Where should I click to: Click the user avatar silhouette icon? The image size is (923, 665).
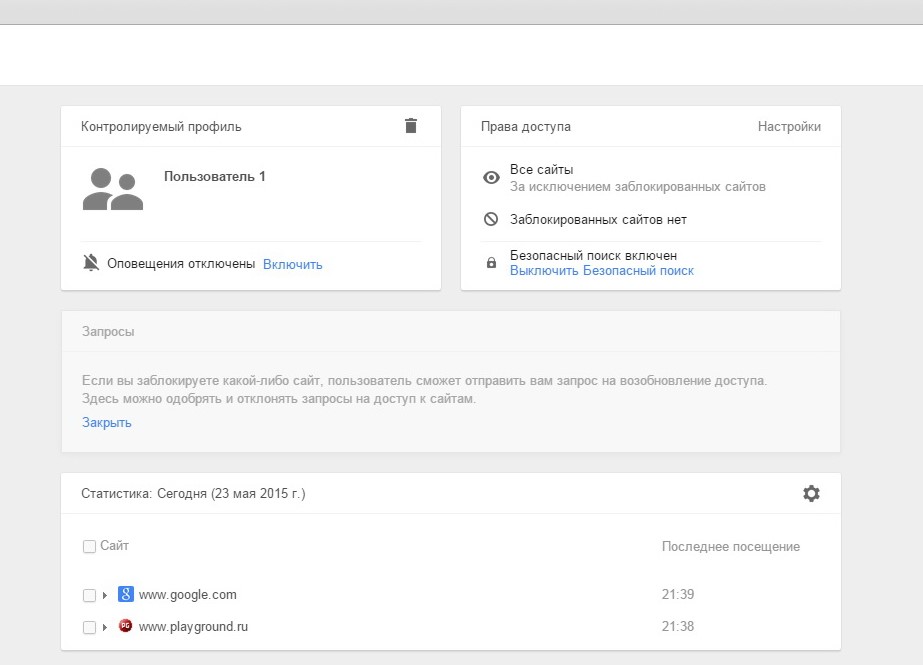tap(112, 189)
